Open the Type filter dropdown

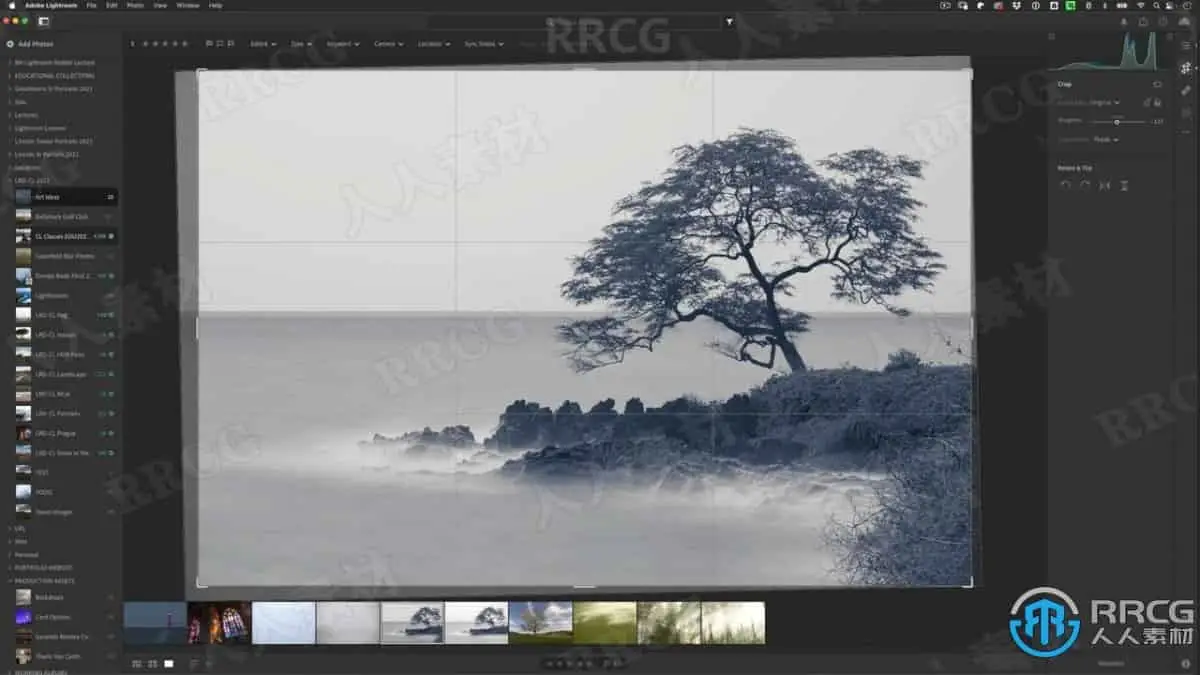tap(300, 44)
